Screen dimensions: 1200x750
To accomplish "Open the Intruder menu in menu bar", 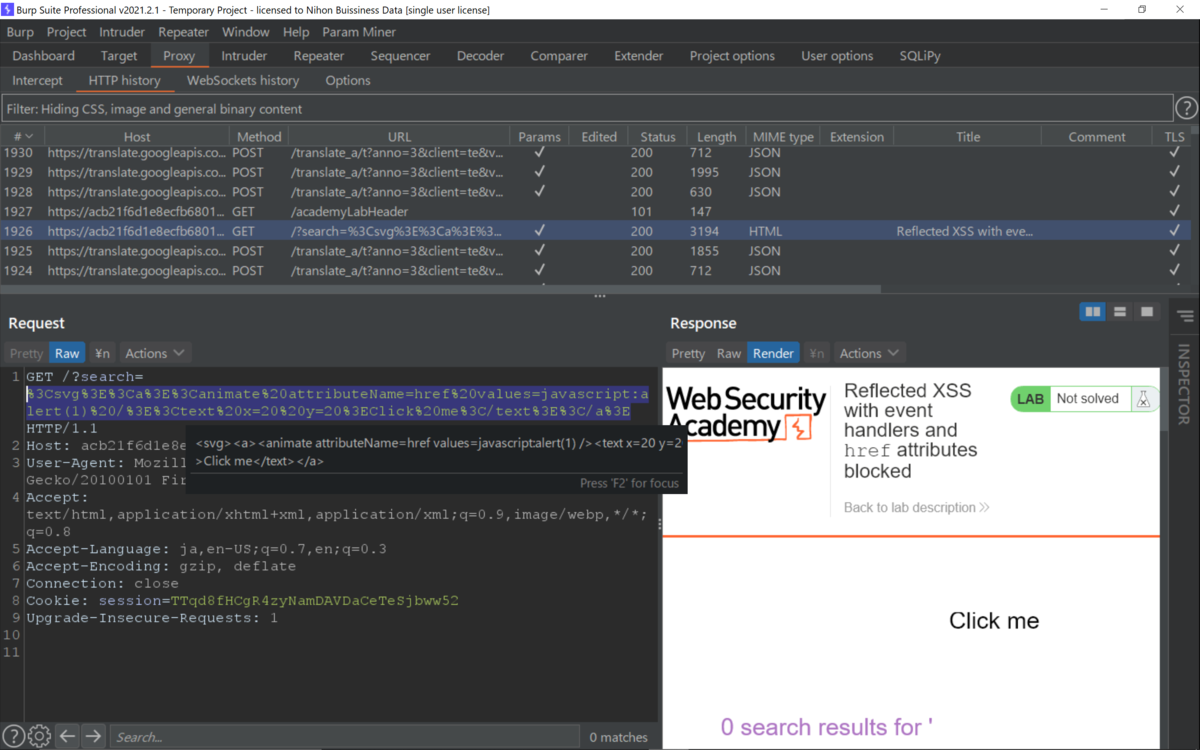I will (x=122, y=32).
